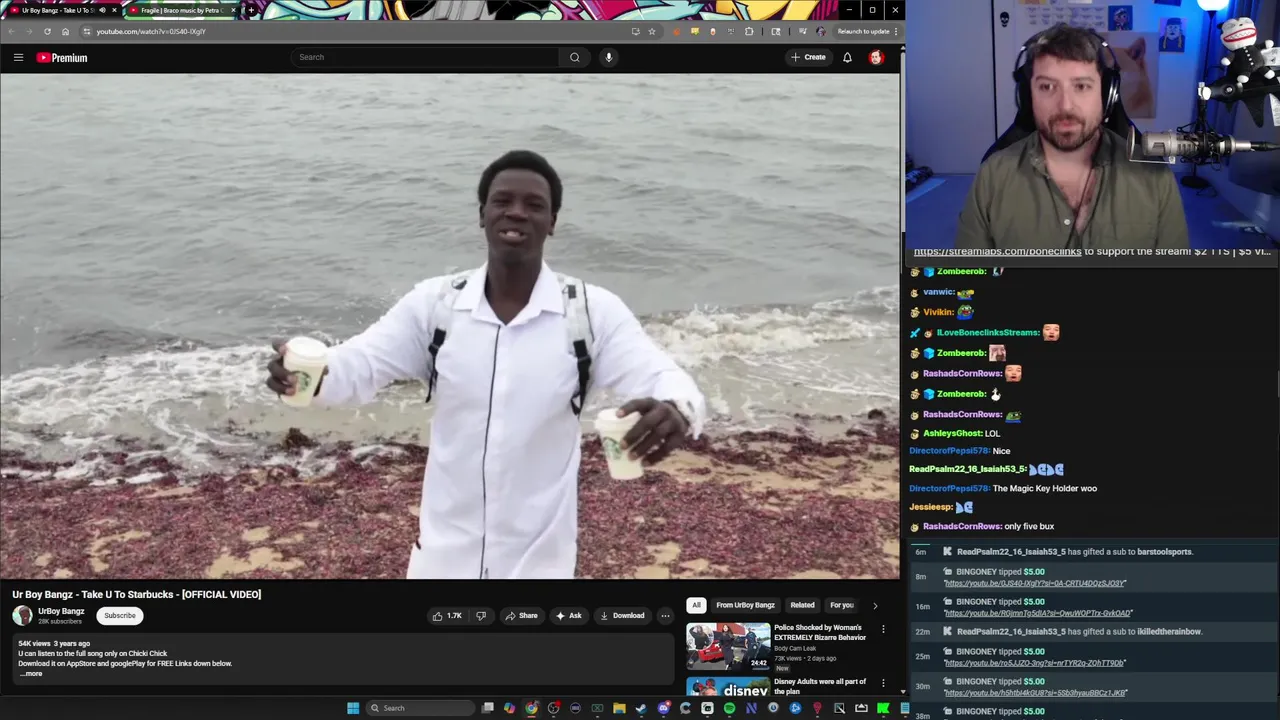Reload the page in Chrome

click(x=47, y=31)
